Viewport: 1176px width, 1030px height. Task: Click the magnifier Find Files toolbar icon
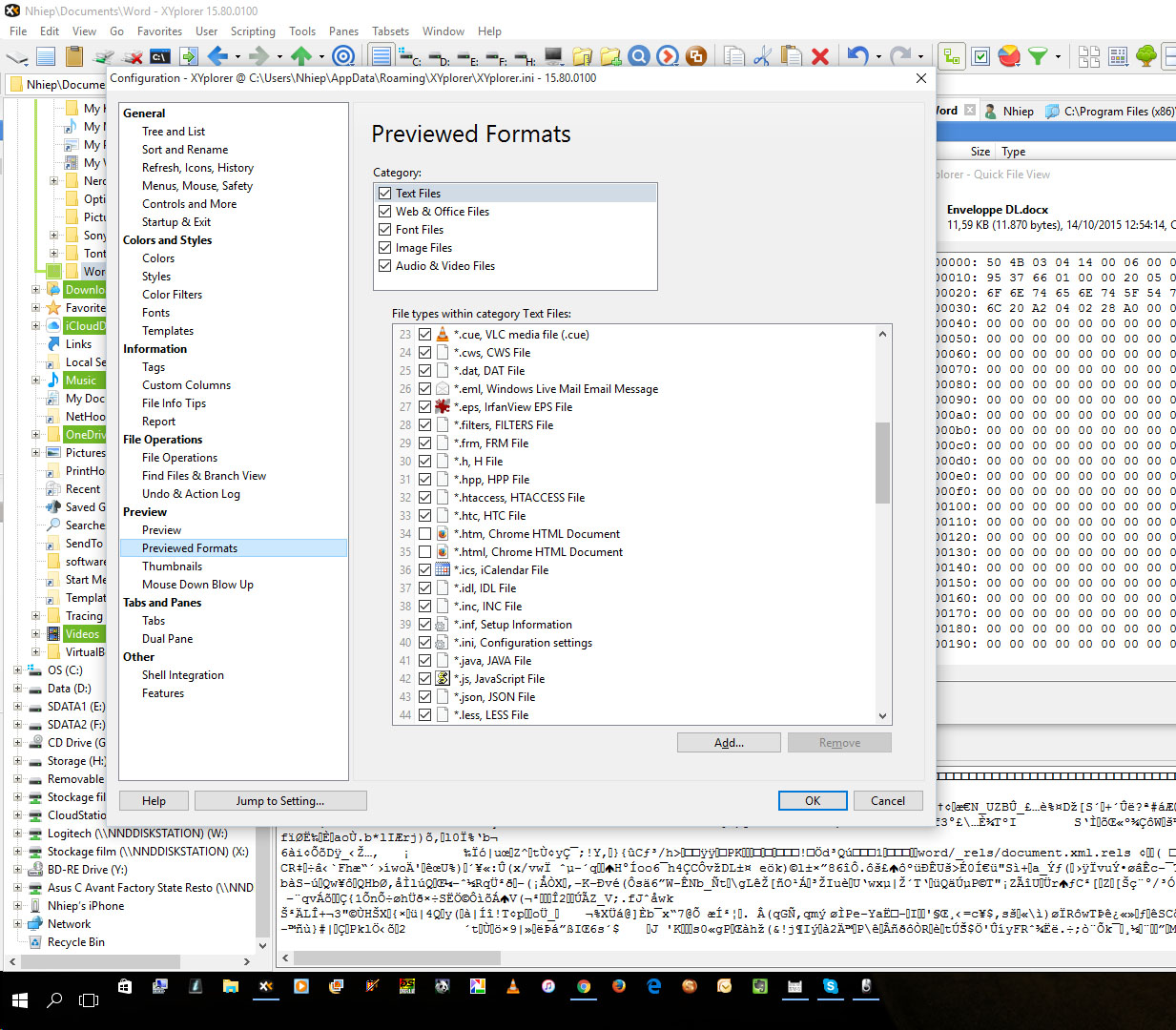pyautogui.click(x=639, y=56)
